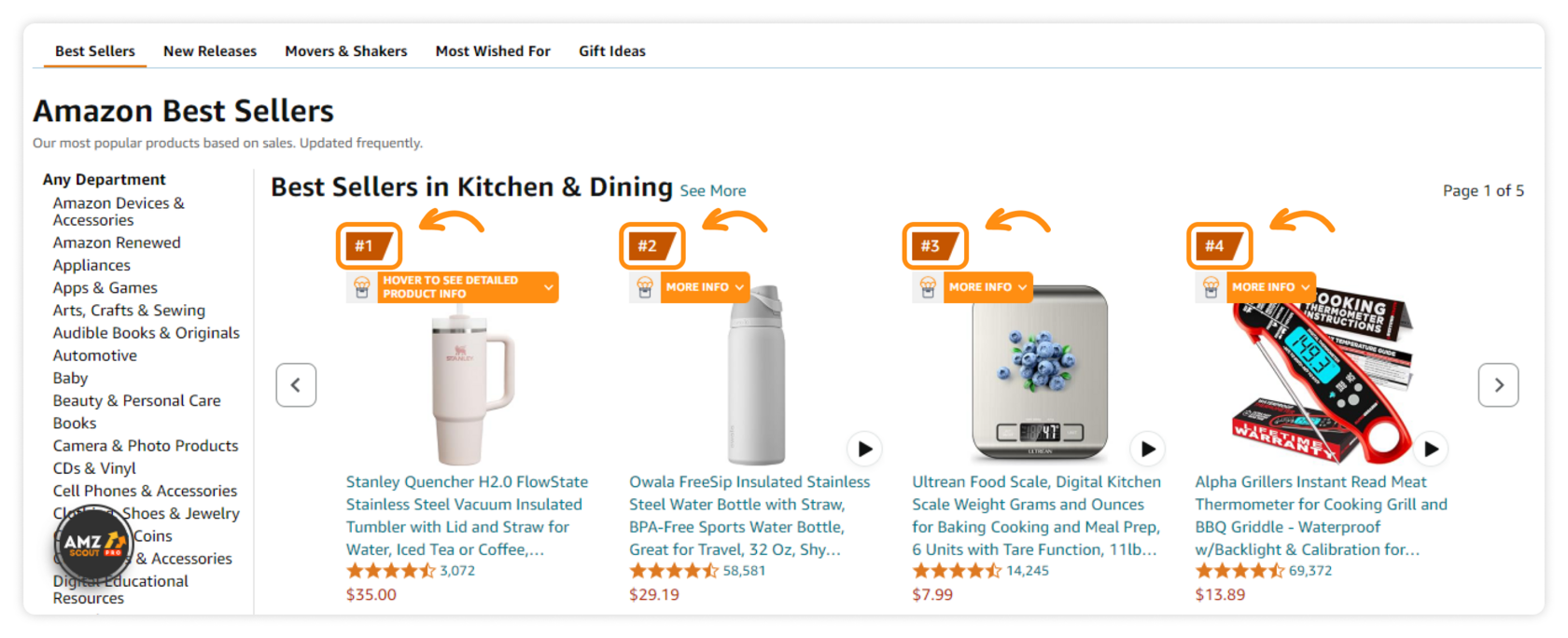Advance the carousel with the right arrow
The image size is (1568, 638).
tap(1498, 385)
